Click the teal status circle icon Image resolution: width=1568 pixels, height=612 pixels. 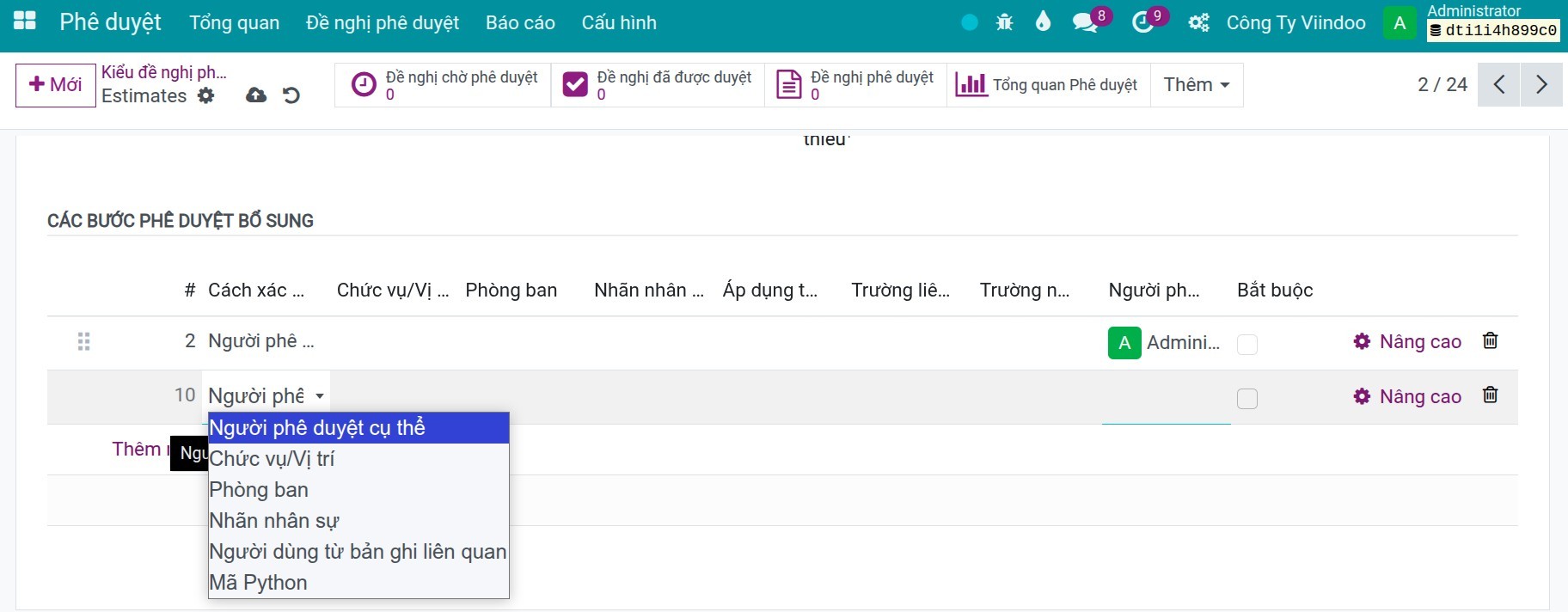pos(970,22)
